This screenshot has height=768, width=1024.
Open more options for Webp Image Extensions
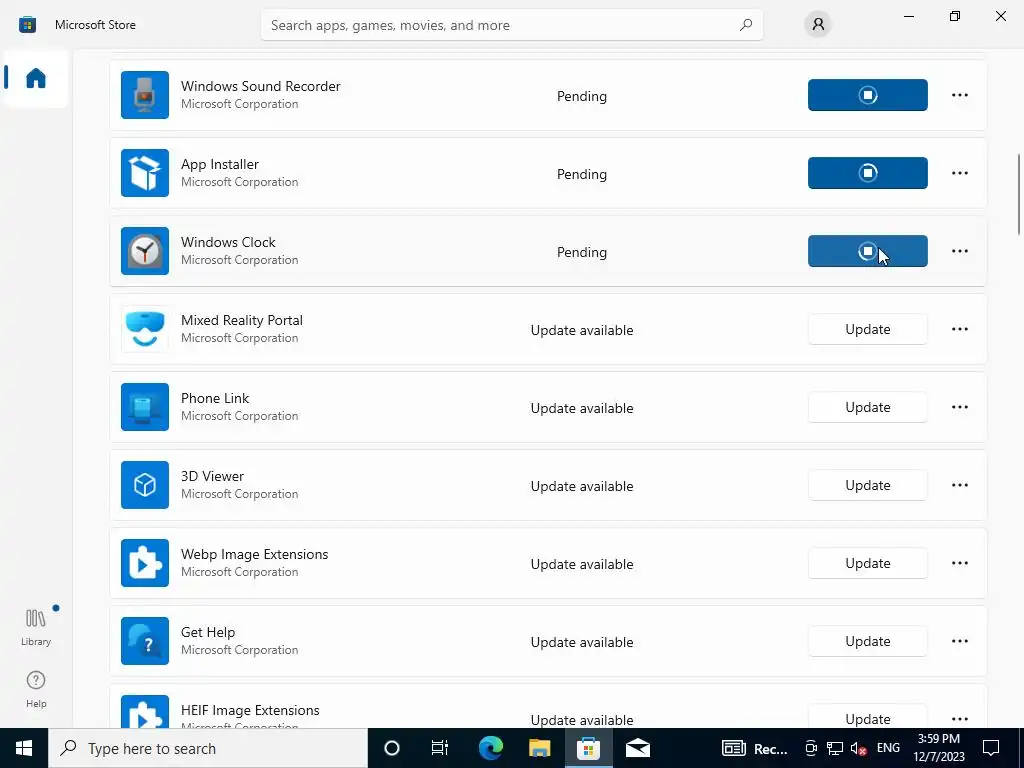point(959,563)
